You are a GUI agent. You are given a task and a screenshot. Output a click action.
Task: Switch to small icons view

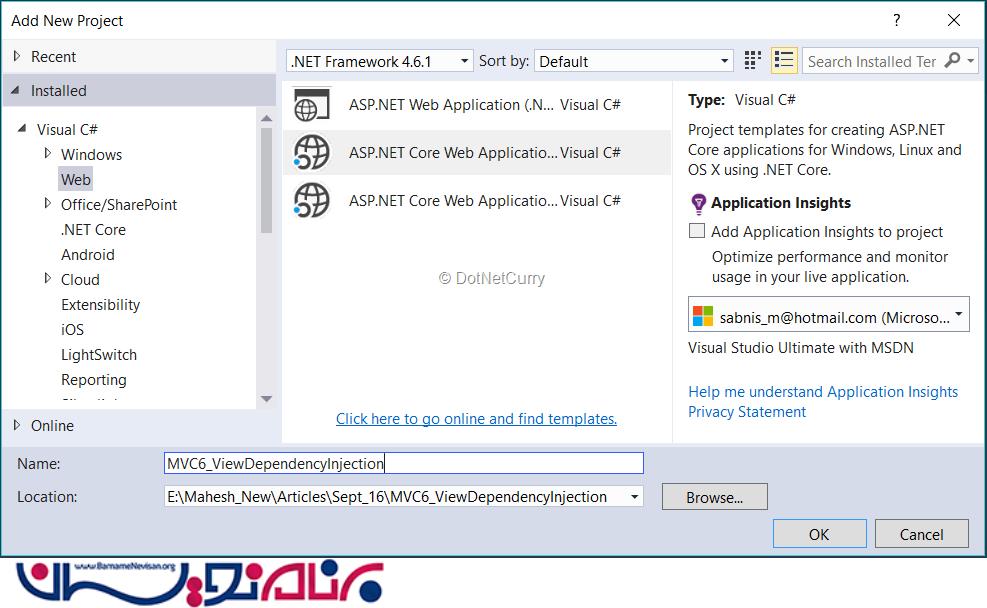(x=753, y=61)
